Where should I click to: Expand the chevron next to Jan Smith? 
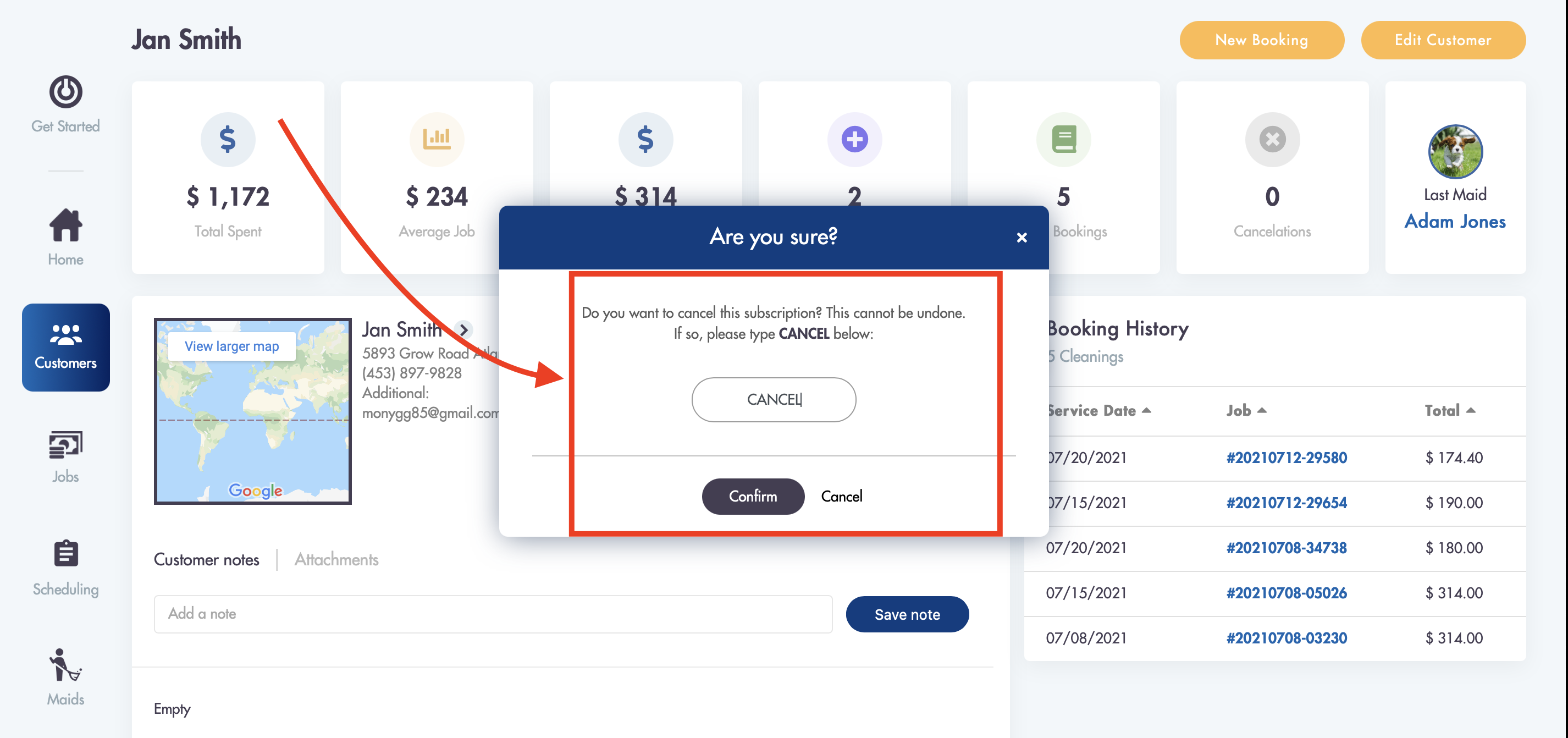tap(464, 330)
